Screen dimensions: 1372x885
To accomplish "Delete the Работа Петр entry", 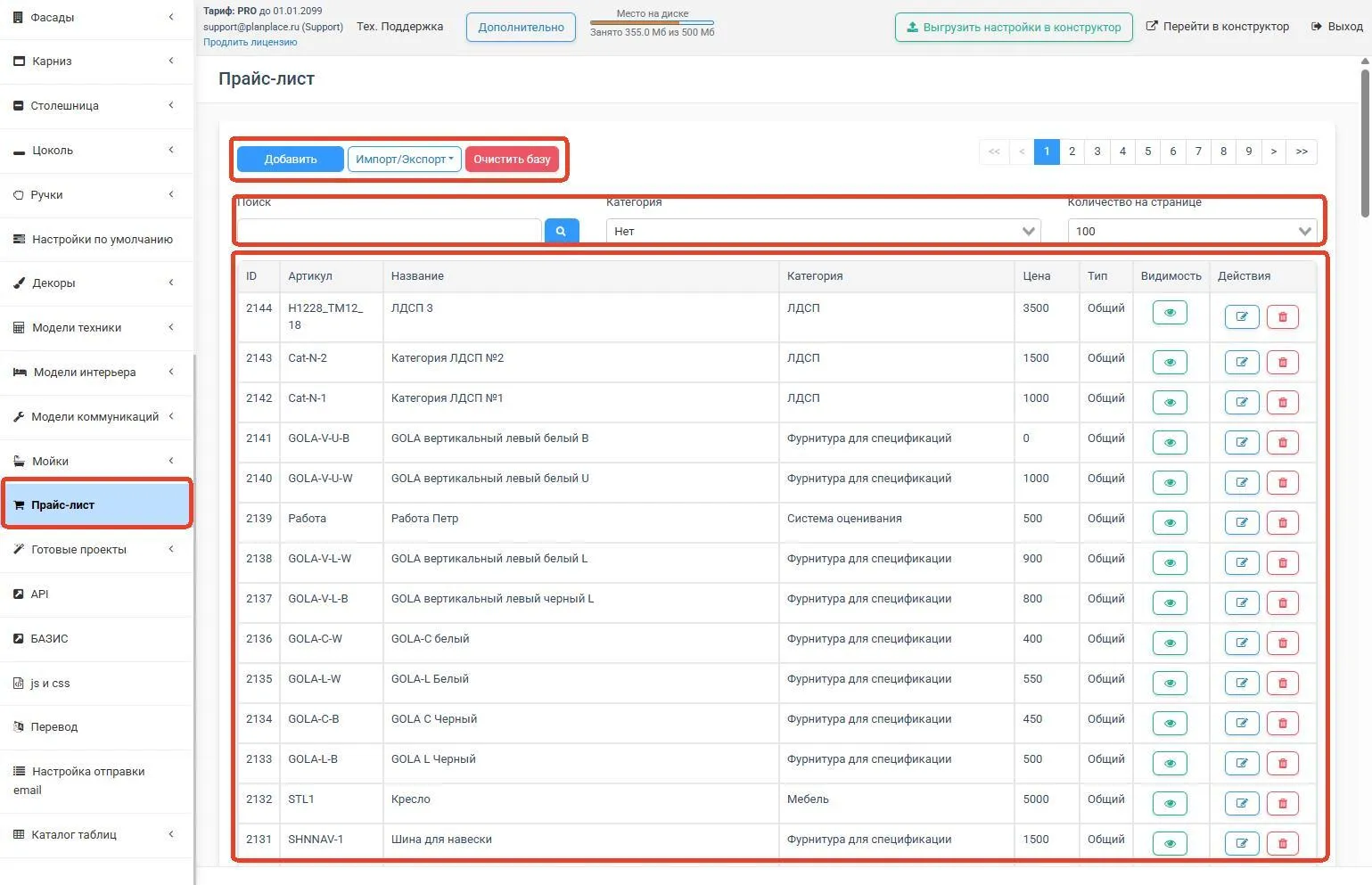I will pyautogui.click(x=1283, y=522).
